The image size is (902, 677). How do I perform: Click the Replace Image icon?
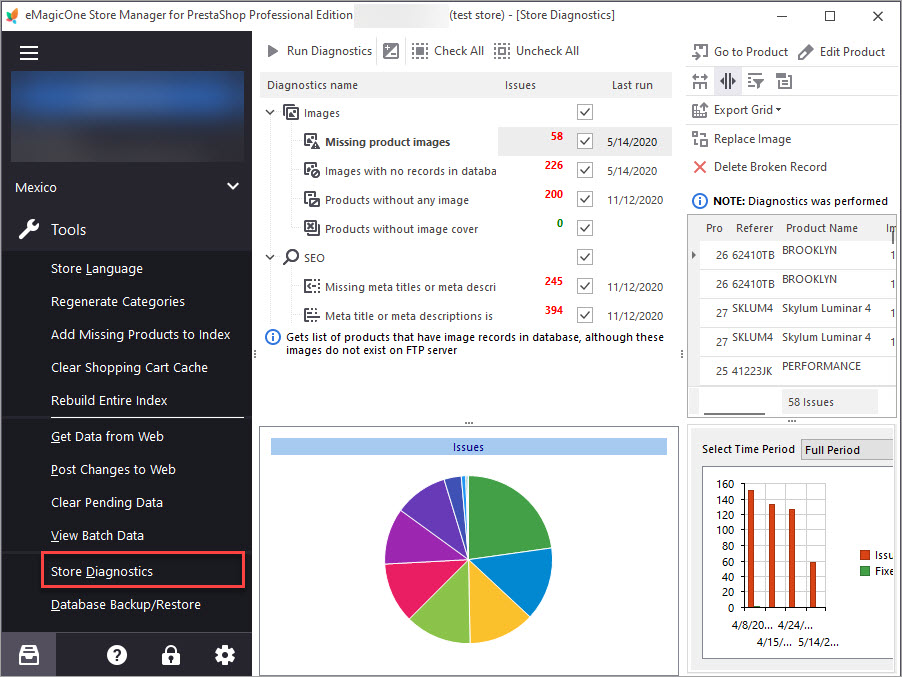point(700,139)
